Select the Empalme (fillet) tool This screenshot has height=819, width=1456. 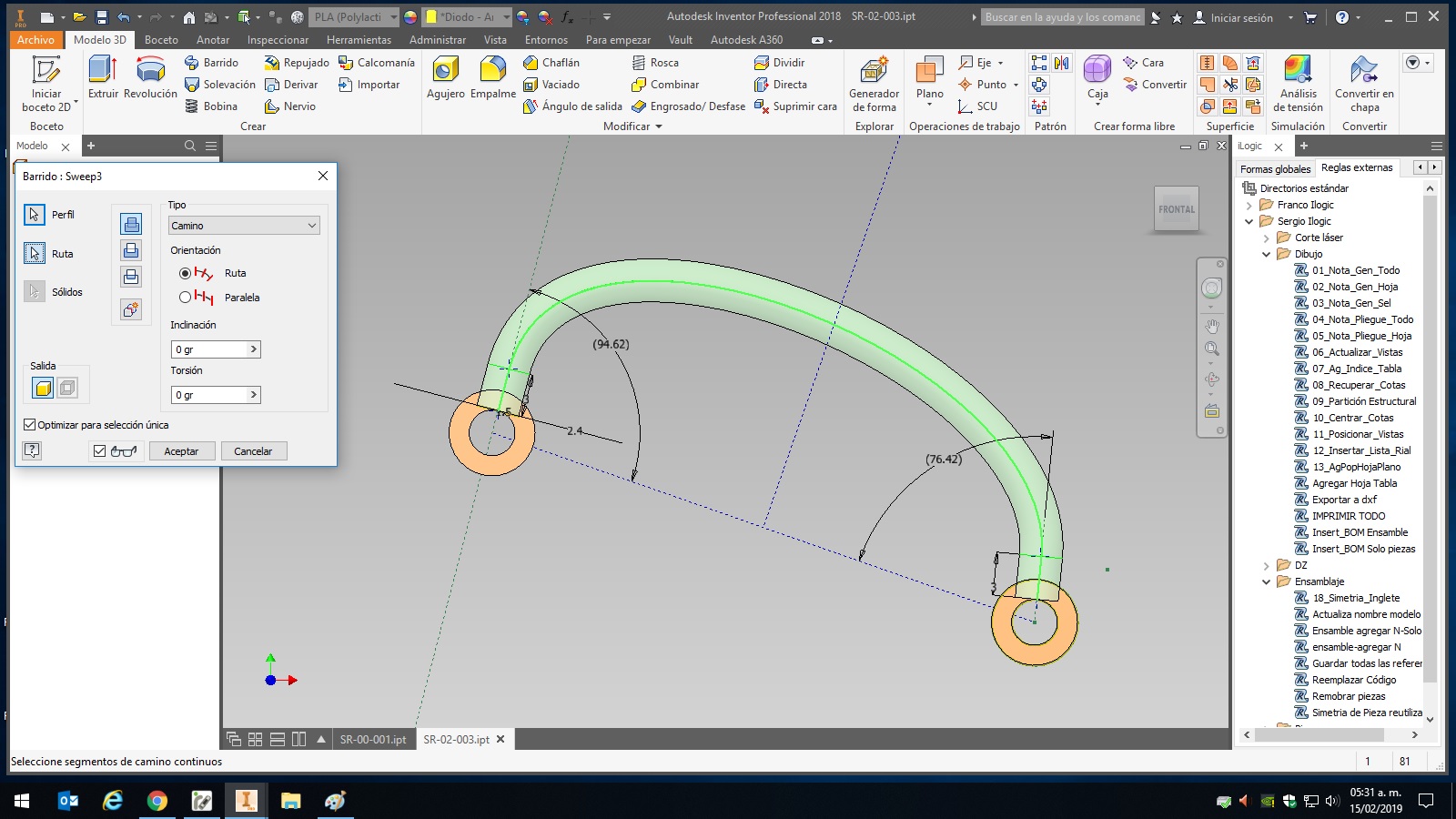pos(492,77)
